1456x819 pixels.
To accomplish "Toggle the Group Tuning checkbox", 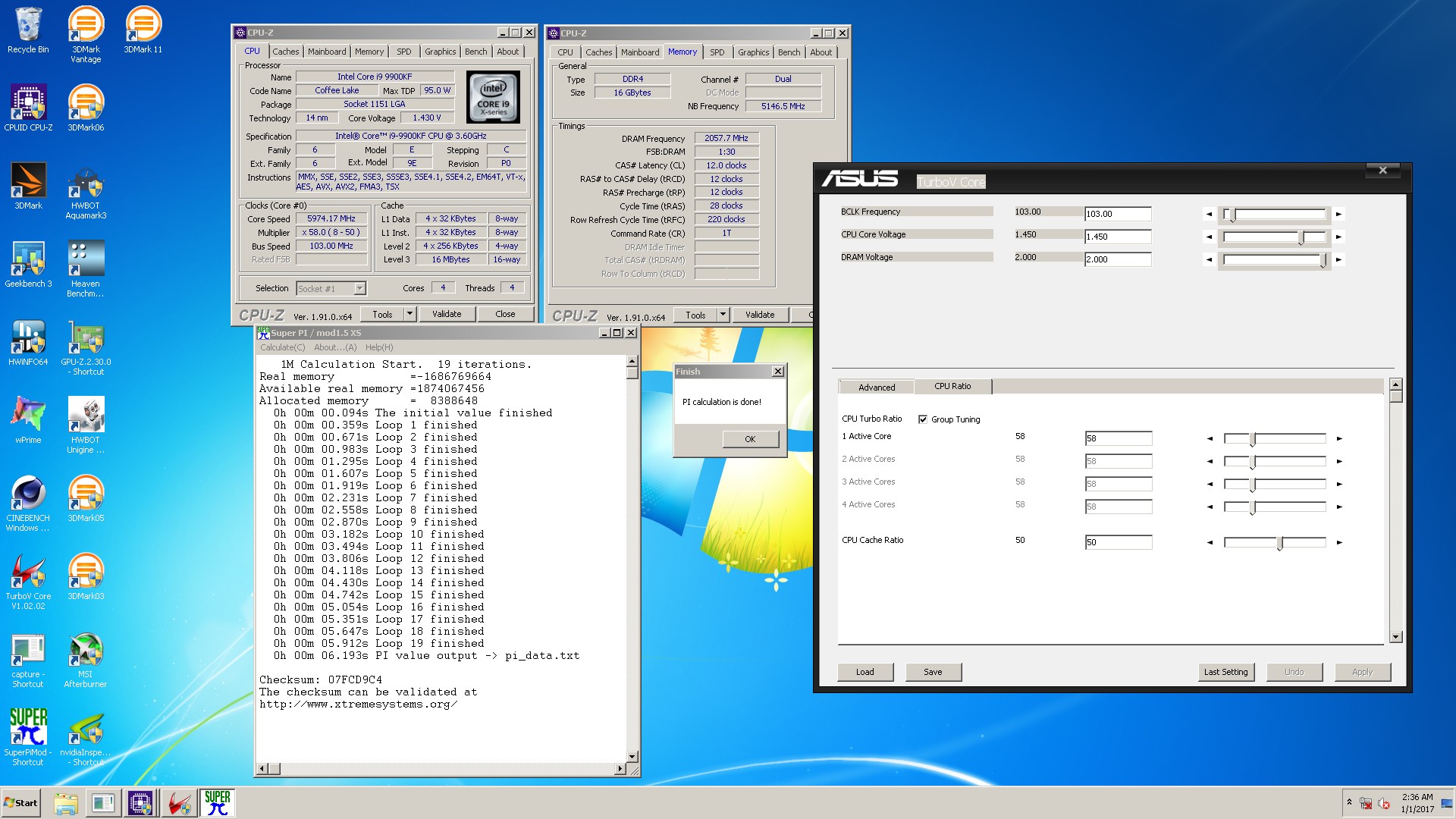I will 923,419.
